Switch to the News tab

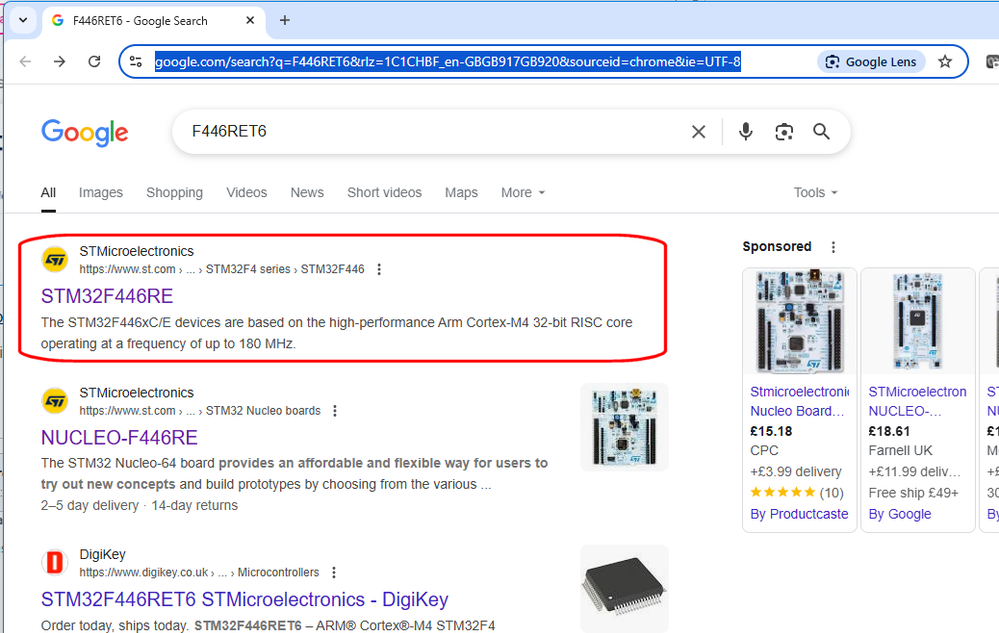[x=307, y=192]
